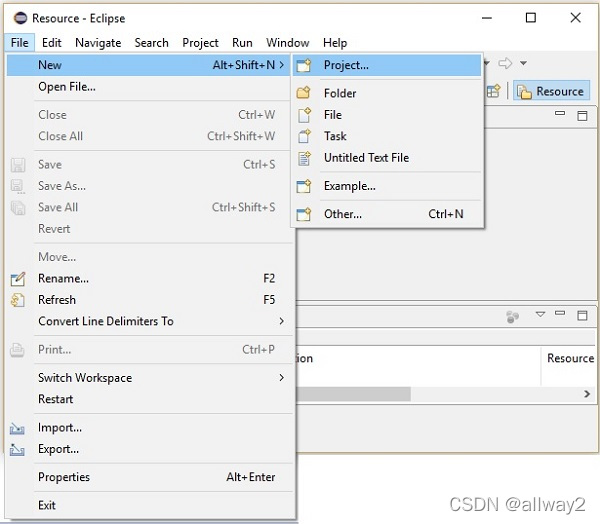Select Restart in File menu
The width and height of the screenshot is (600, 524).
[x=148, y=399]
